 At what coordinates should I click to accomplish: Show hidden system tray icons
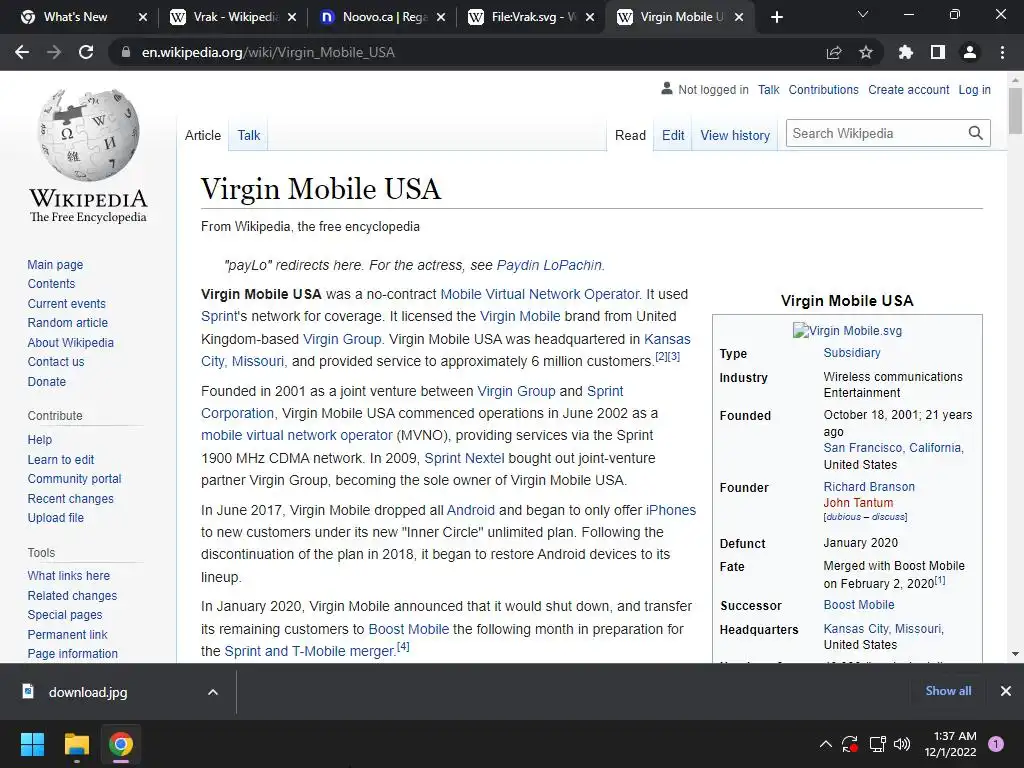click(x=825, y=744)
